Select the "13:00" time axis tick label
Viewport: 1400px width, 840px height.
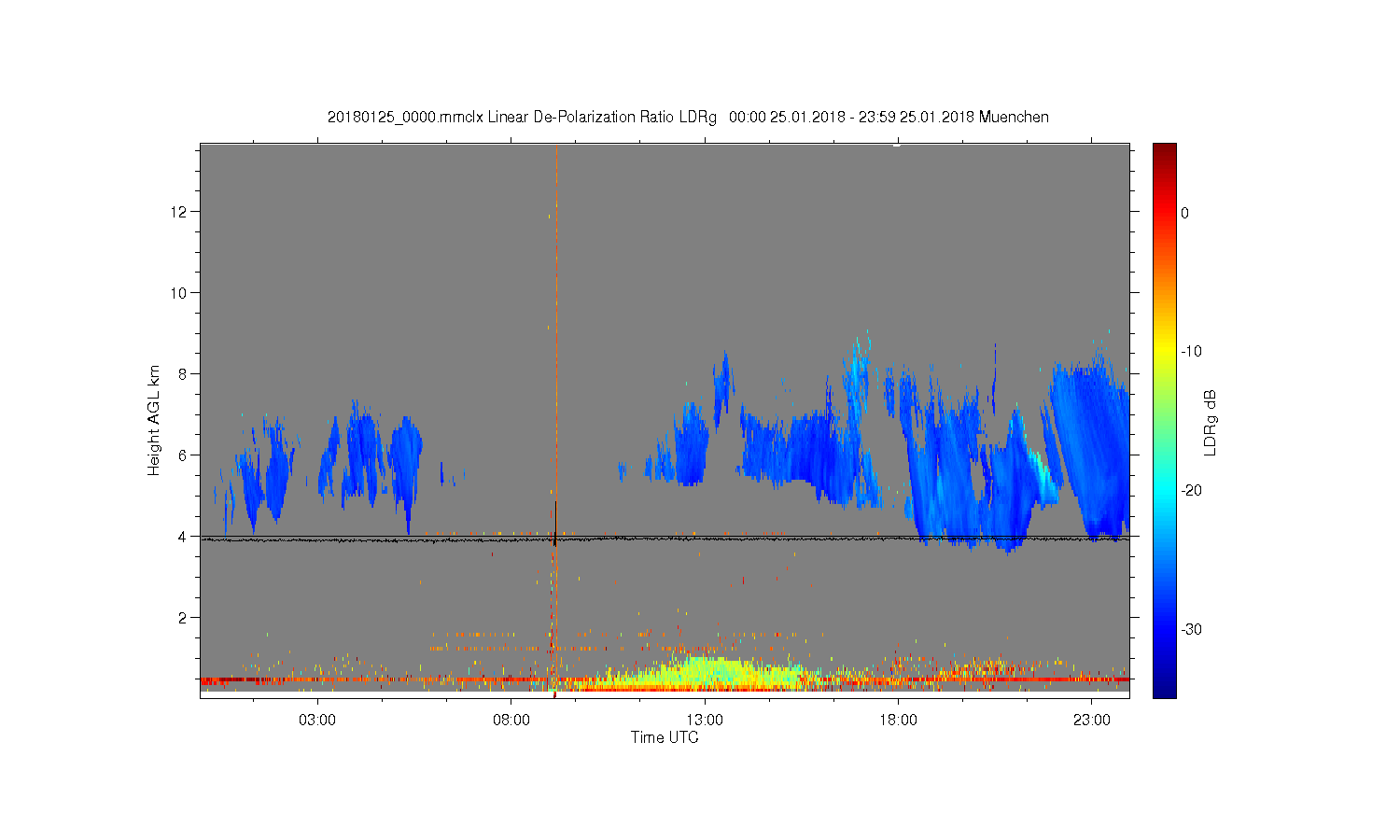coord(705,721)
